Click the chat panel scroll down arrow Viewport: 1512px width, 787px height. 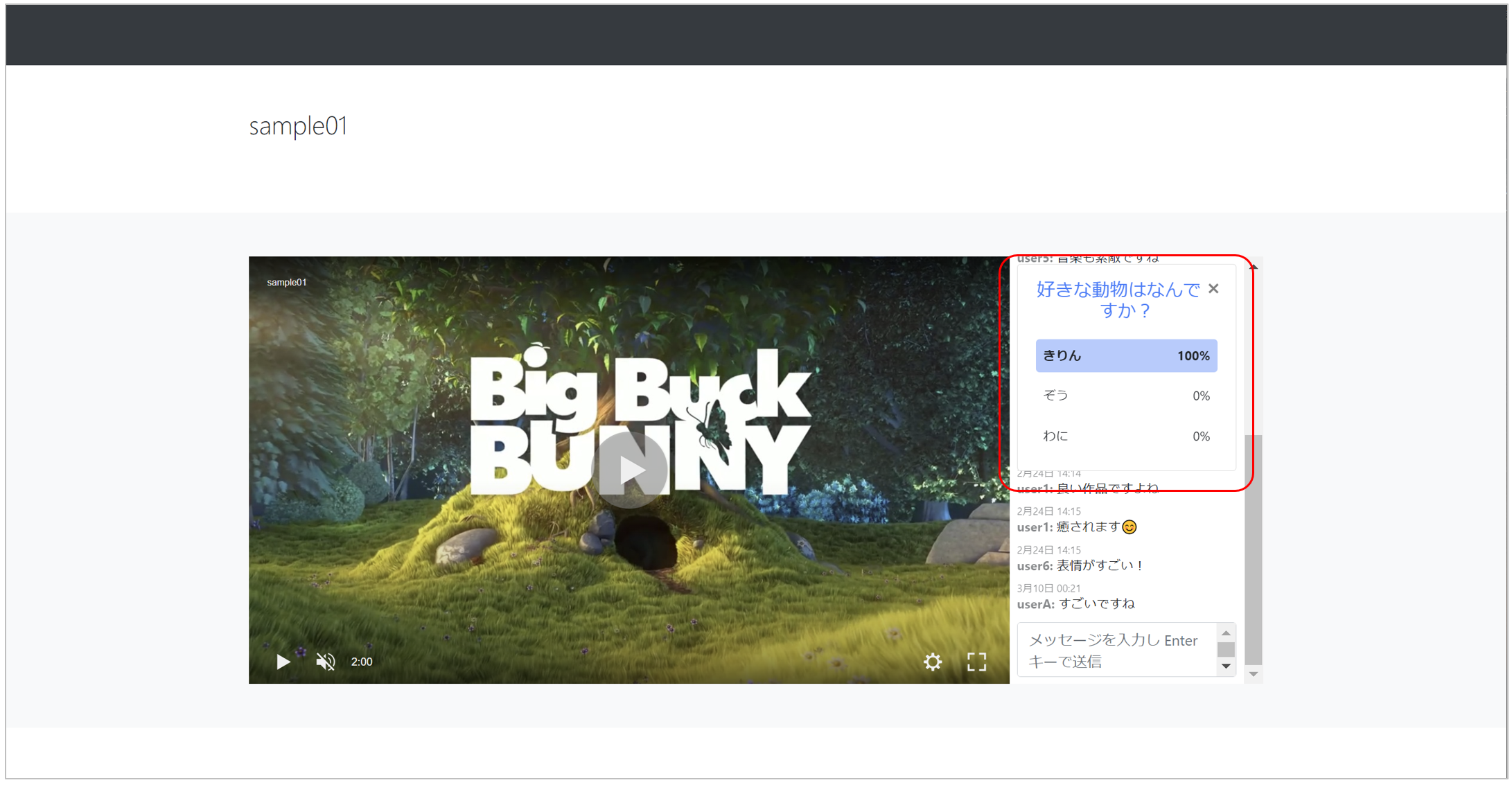[x=1253, y=674]
